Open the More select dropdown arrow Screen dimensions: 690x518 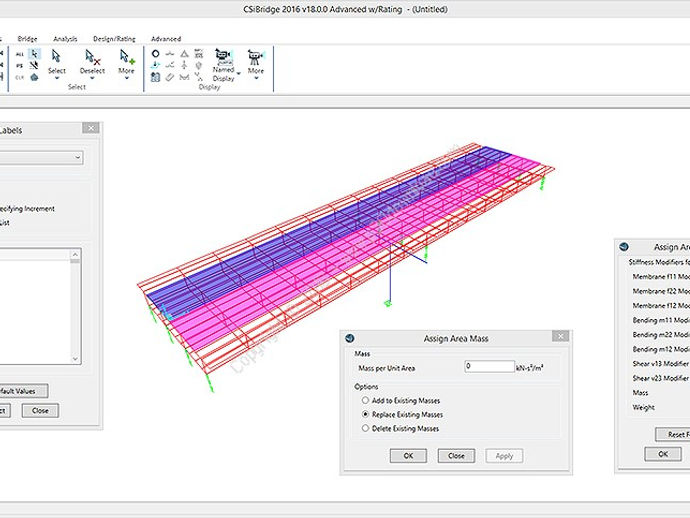pos(127,78)
